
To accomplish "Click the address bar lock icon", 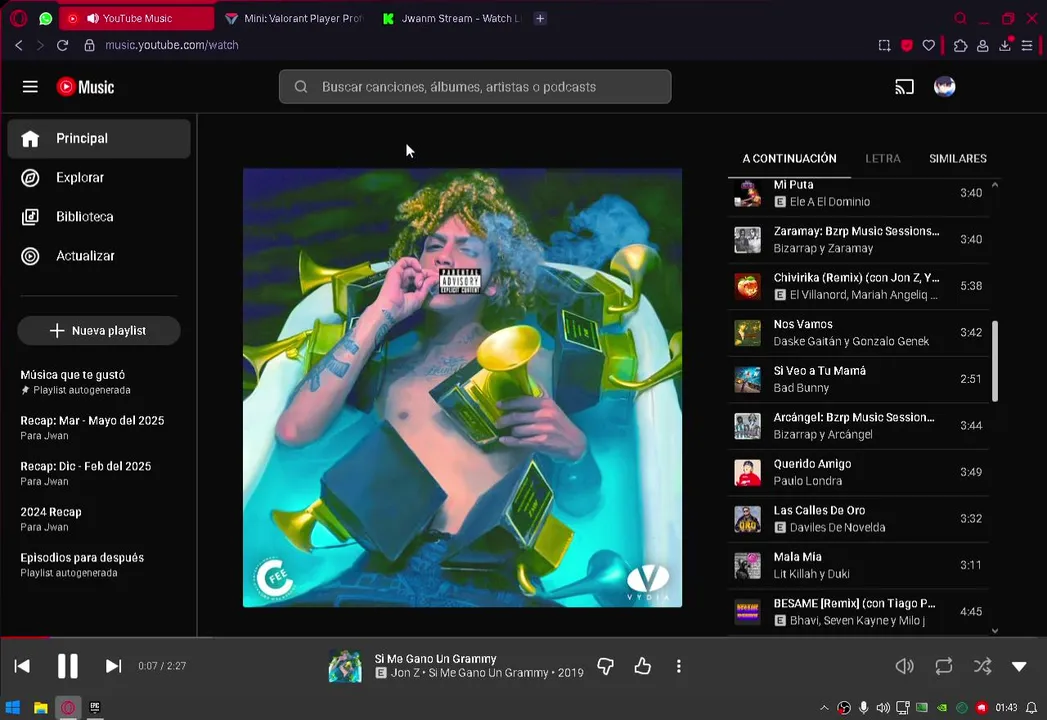I will coord(89,45).
